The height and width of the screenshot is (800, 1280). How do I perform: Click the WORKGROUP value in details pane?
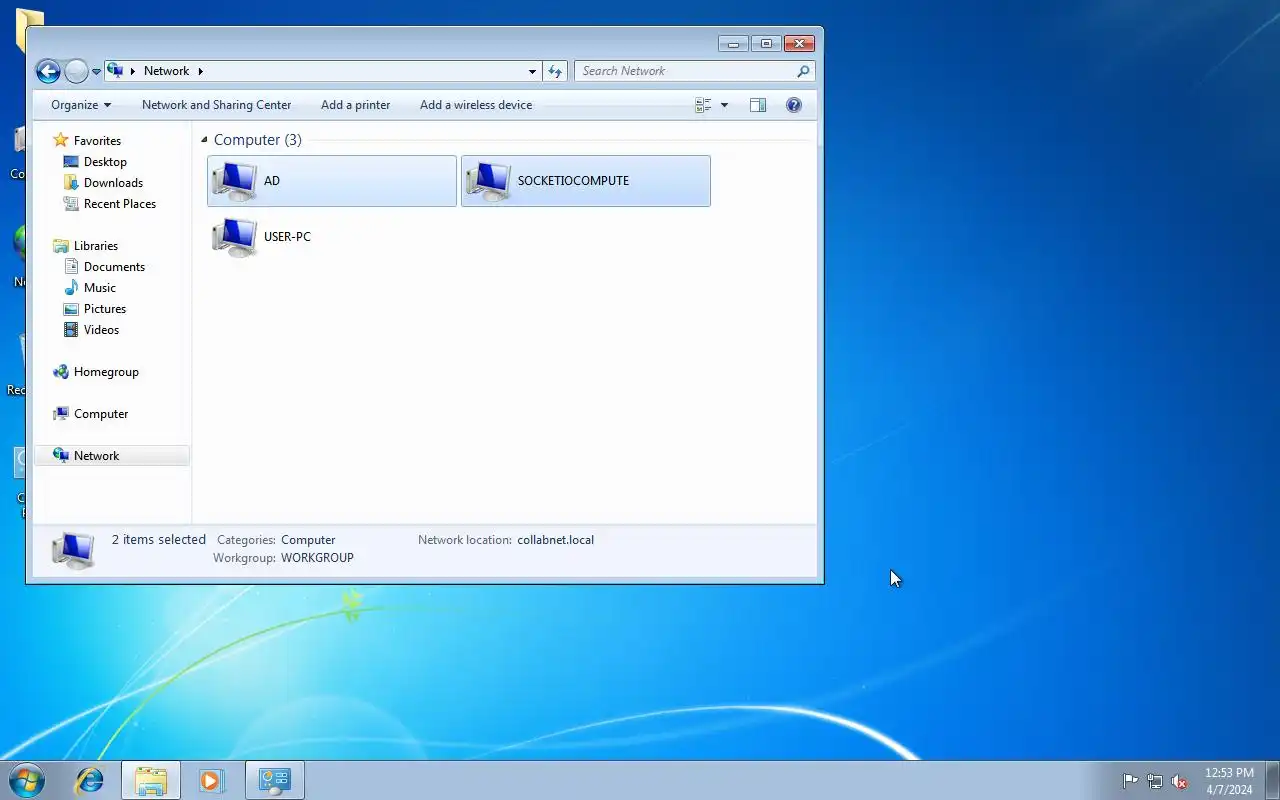pos(317,558)
